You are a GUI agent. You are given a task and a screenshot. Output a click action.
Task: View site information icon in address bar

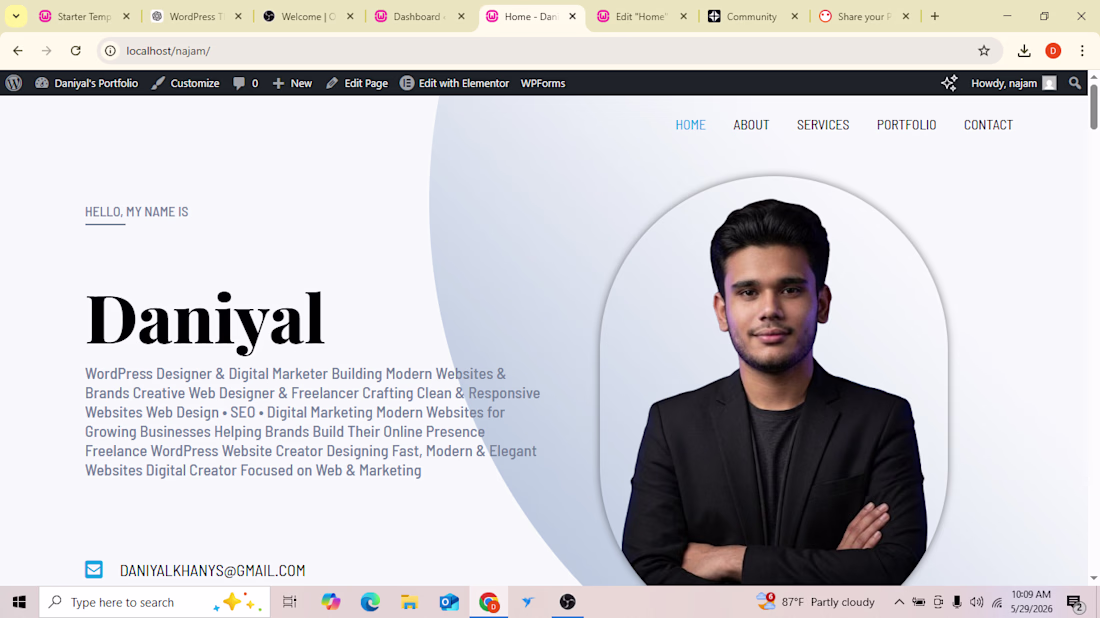click(x=110, y=51)
